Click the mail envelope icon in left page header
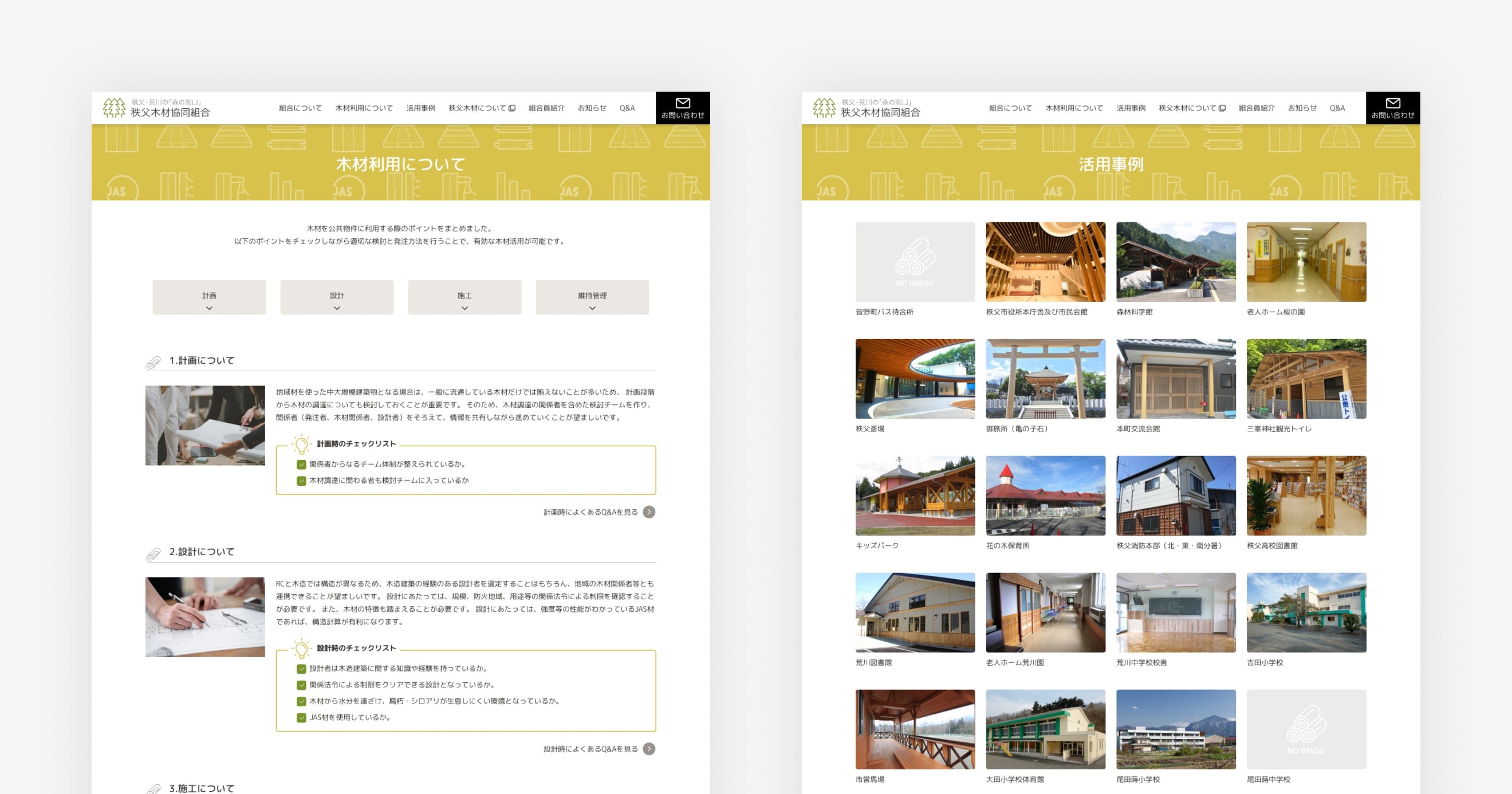The width and height of the screenshot is (1512, 794). point(682,103)
